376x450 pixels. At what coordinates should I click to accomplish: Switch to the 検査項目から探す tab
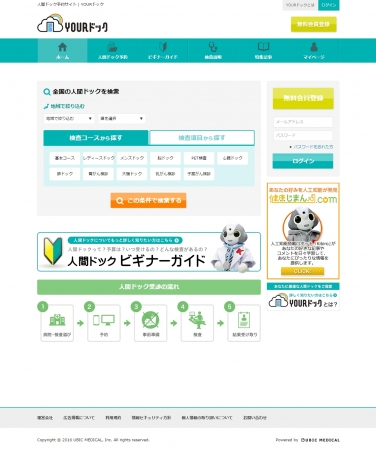202,138
